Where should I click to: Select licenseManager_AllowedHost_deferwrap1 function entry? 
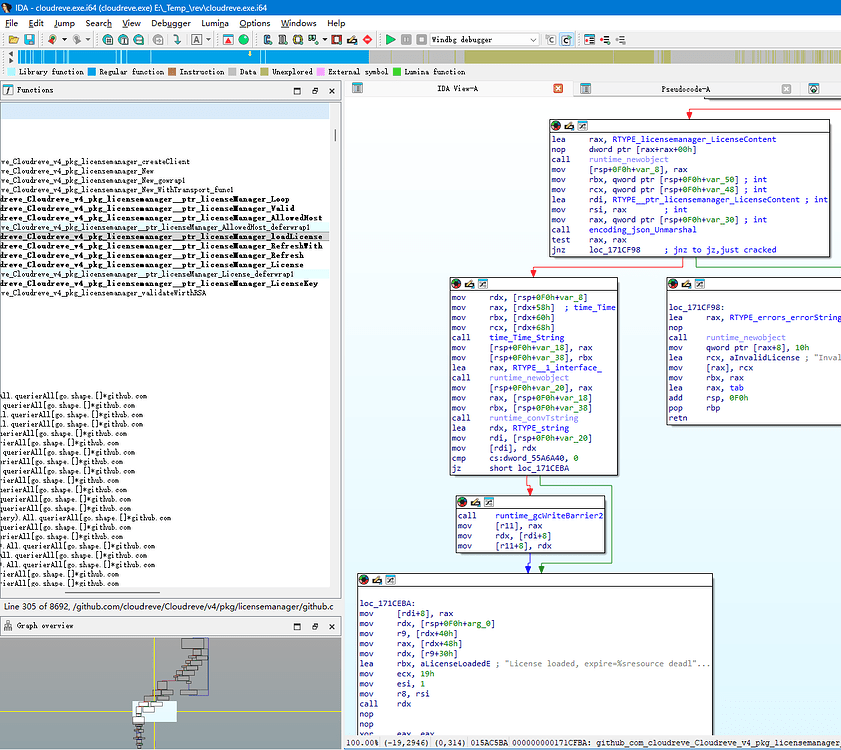point(164,227)
